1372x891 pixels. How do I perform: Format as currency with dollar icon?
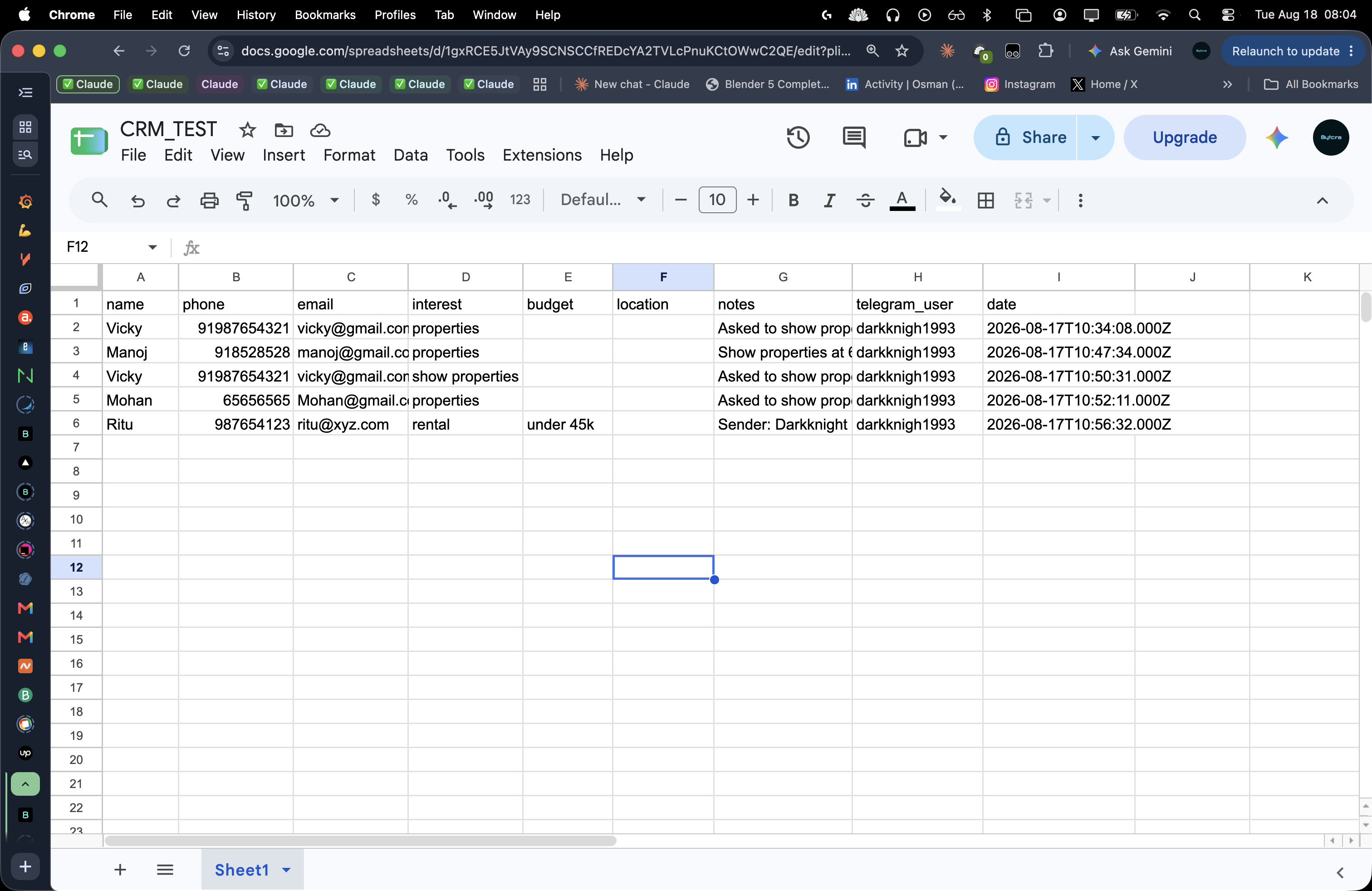376,200
